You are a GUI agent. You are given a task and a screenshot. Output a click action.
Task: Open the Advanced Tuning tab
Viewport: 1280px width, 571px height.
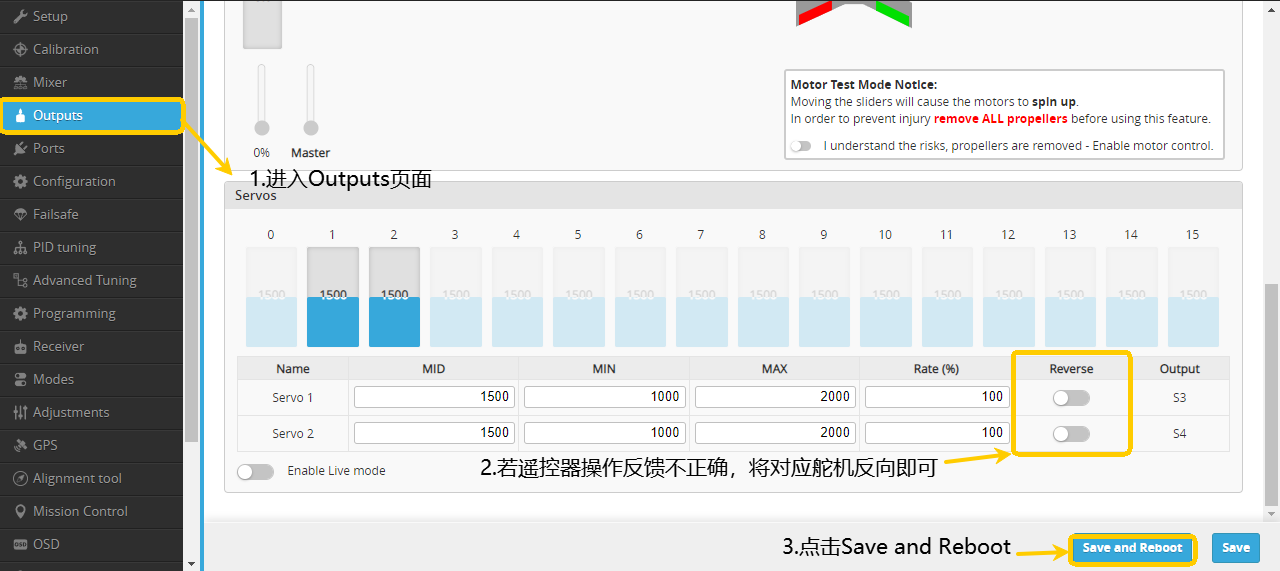[x=91, y=280]
